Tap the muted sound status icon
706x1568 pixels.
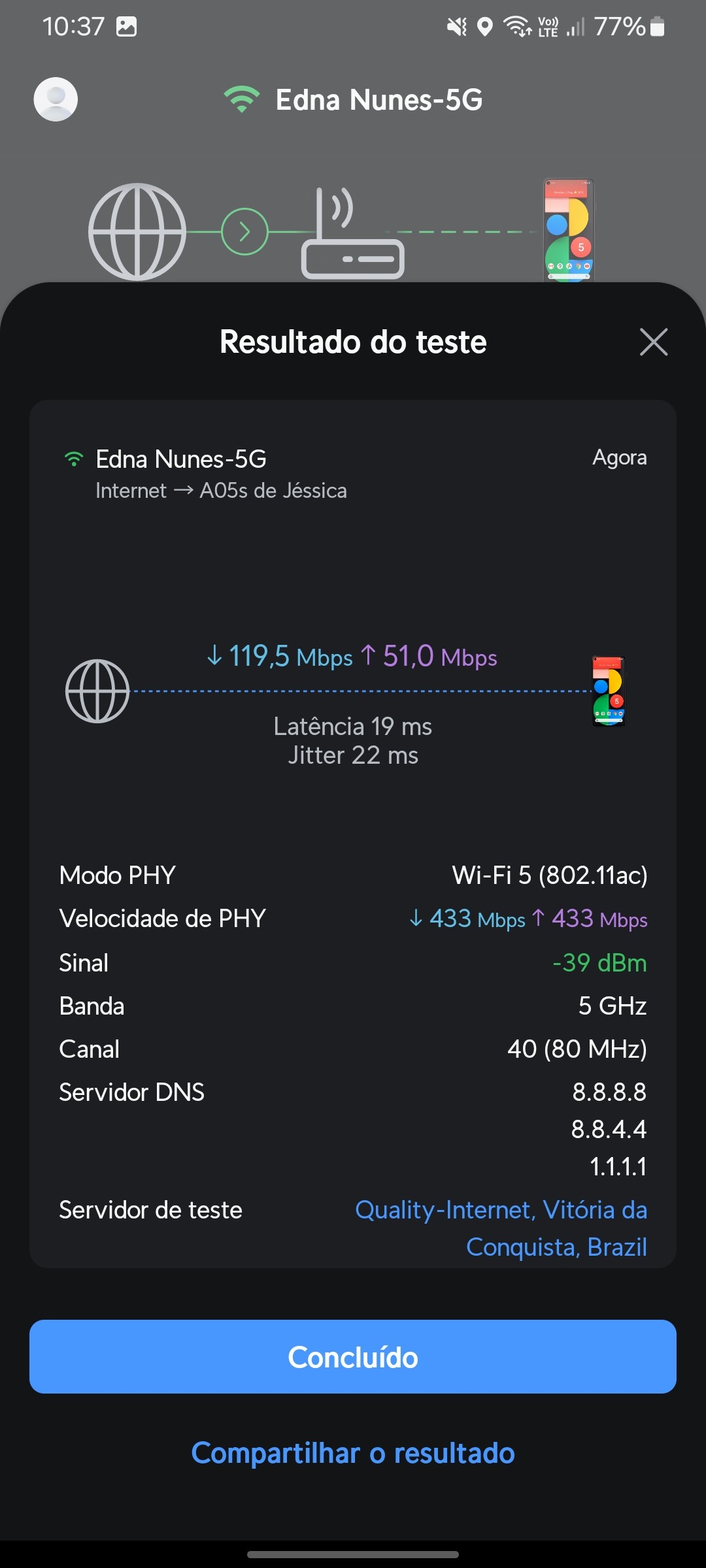click(456, 27)
